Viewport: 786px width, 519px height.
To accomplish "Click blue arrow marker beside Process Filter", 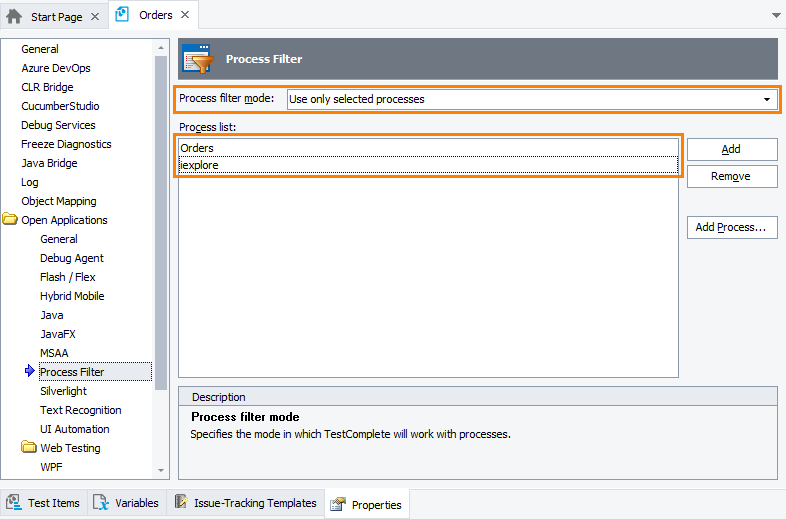I will (30, 371).
